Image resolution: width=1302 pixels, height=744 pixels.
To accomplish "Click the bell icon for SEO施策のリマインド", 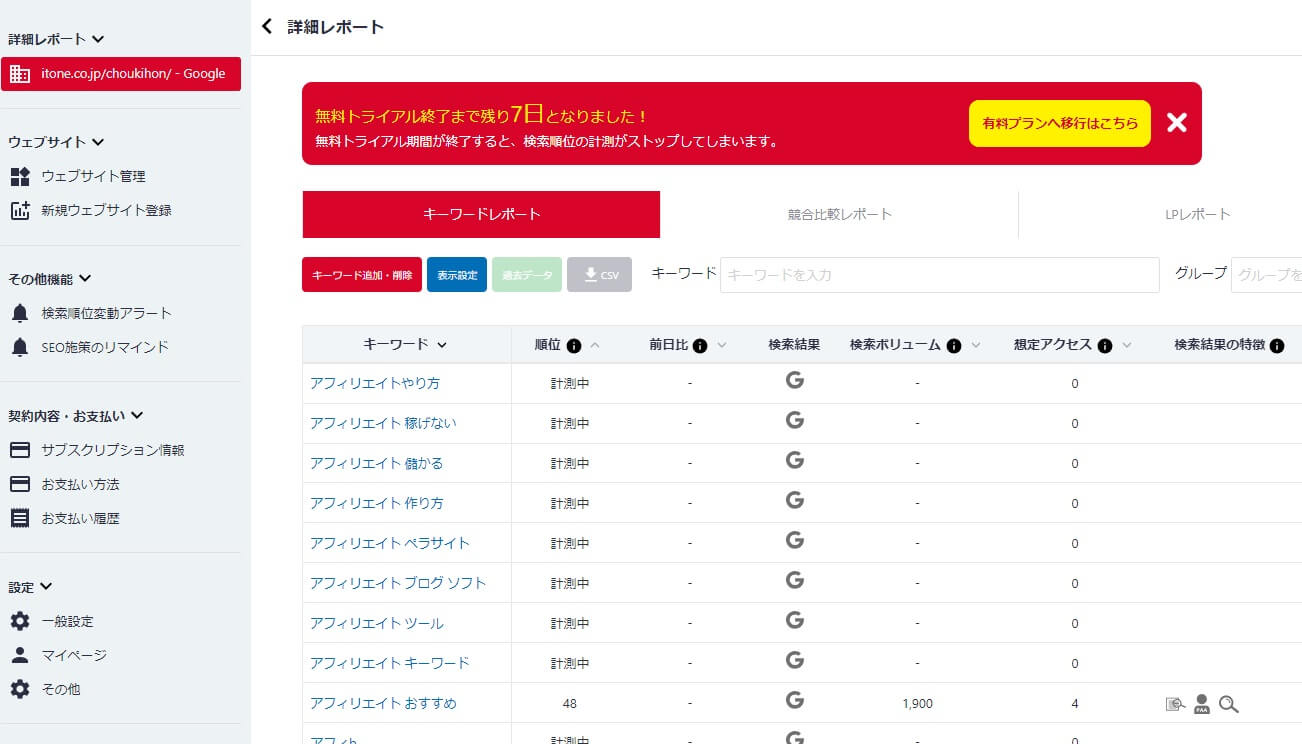I will (x=20, y=348).
